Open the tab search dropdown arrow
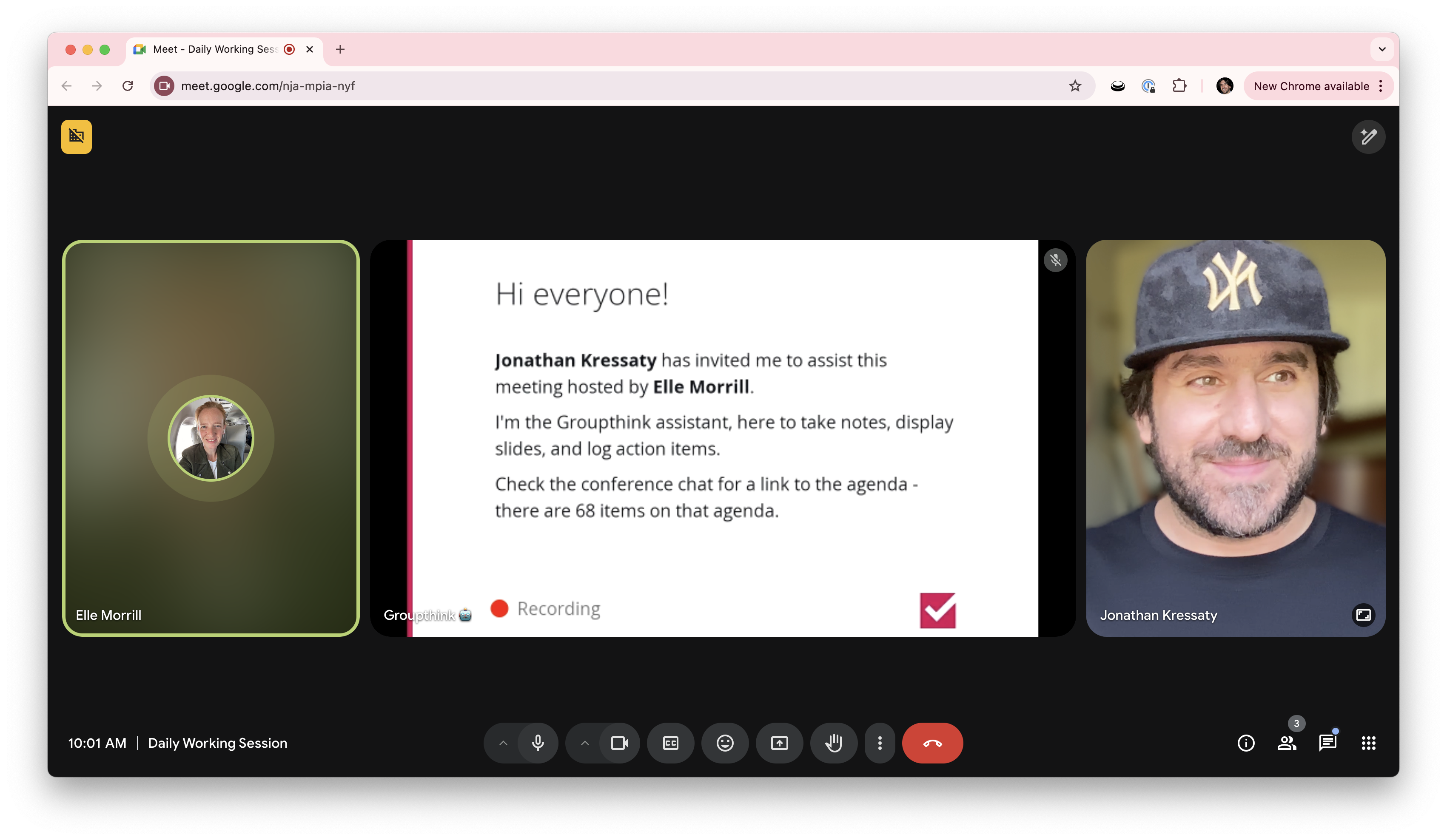This screenshot has width=1447, height=840. coord(1382,49)
